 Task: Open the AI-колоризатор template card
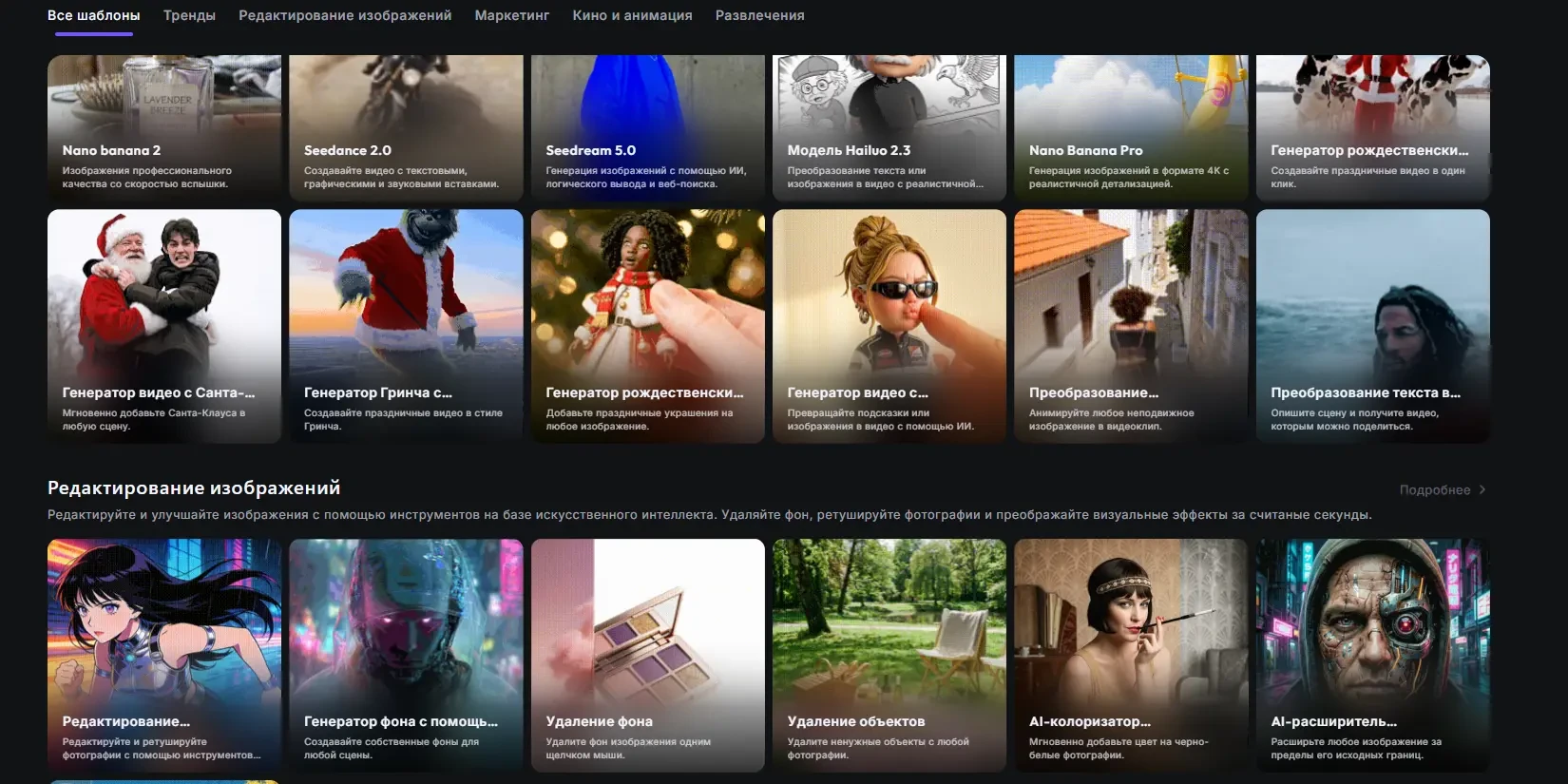[x=1131, y=656]
